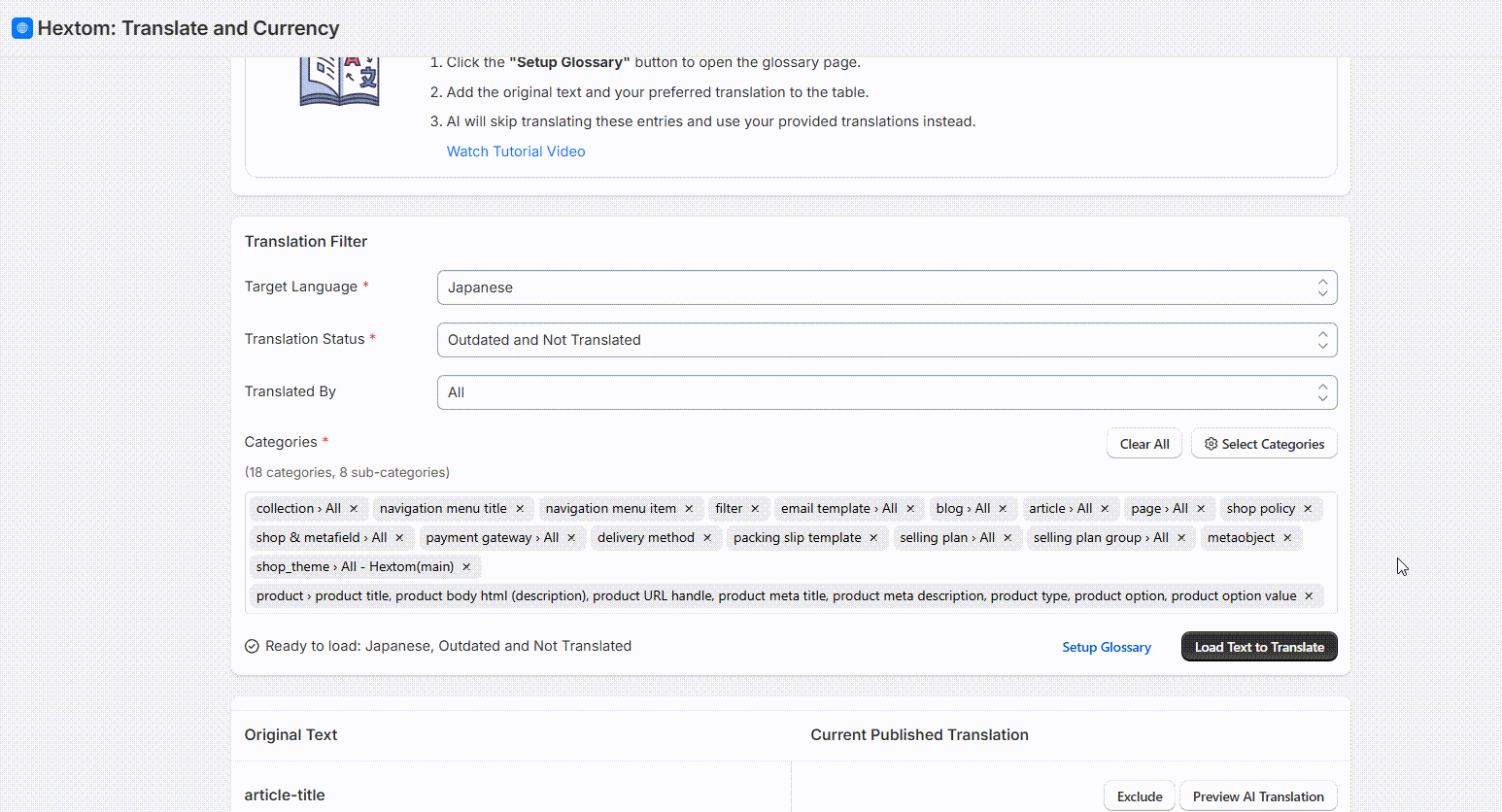Open the Target Language dropdown
This screenshot has height=812, width=1502.
pyautogui.click(x=887, y=288)
